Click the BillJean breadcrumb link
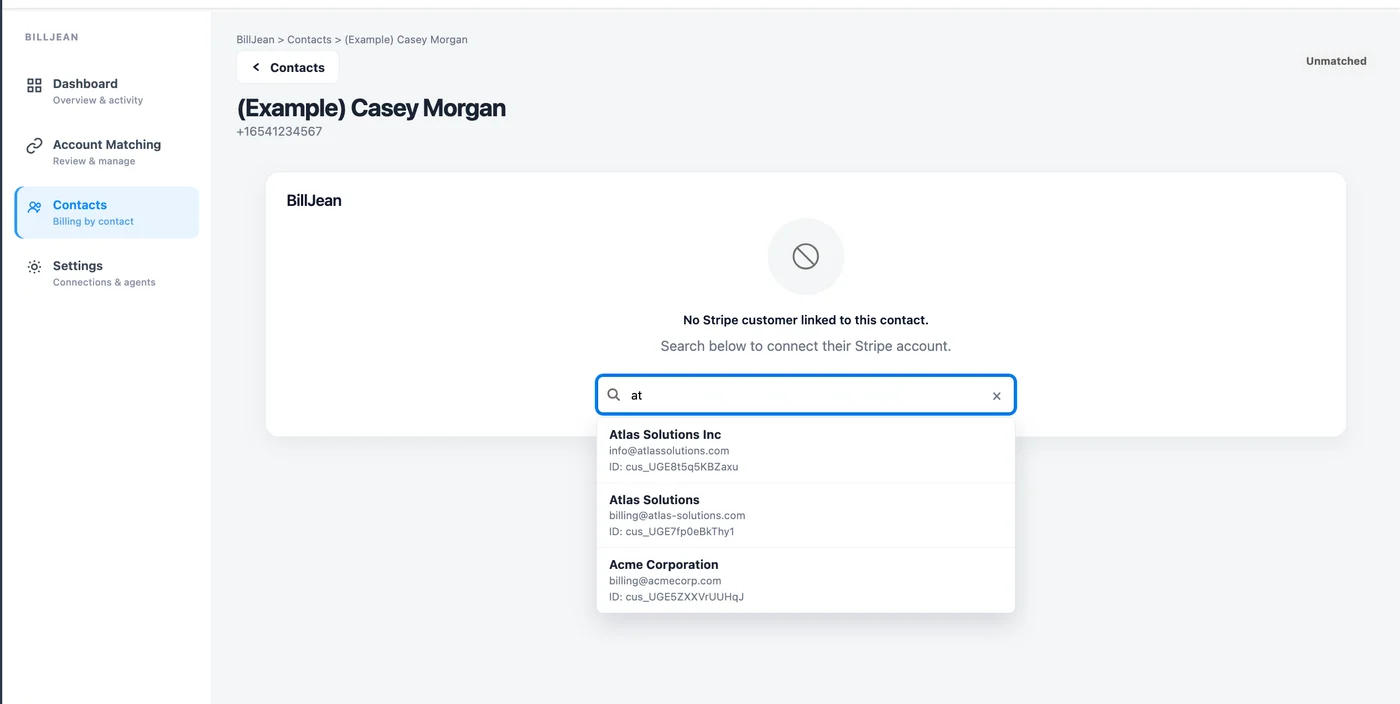This screenshot has height=704, width=1400. click(x=255, y=40)
